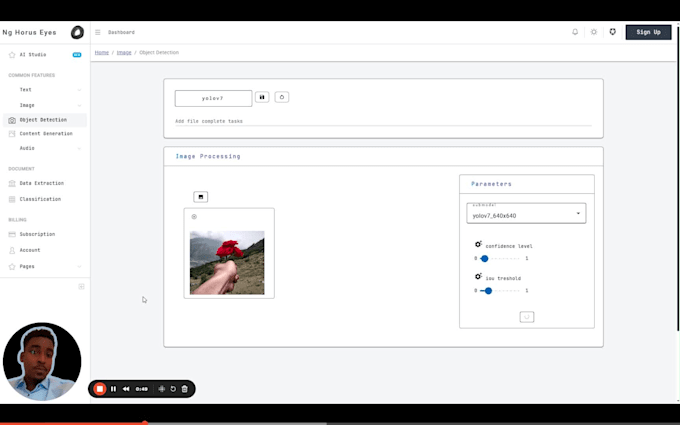Screen dimensions: 680x425
Task: Select Object Detection in sidebar
Action: [45, 120]
